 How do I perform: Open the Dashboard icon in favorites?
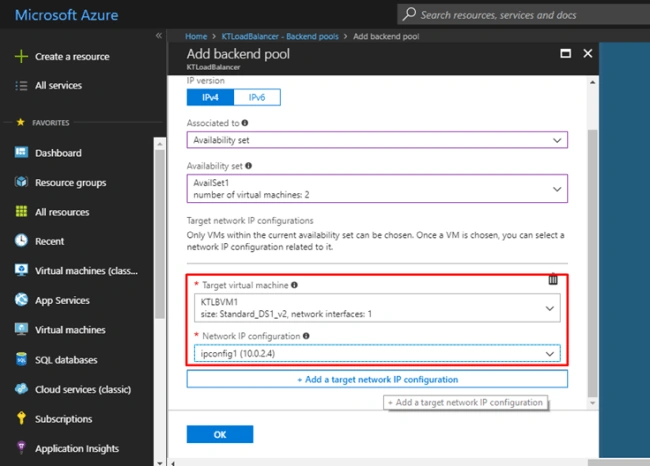click(21, 152)
